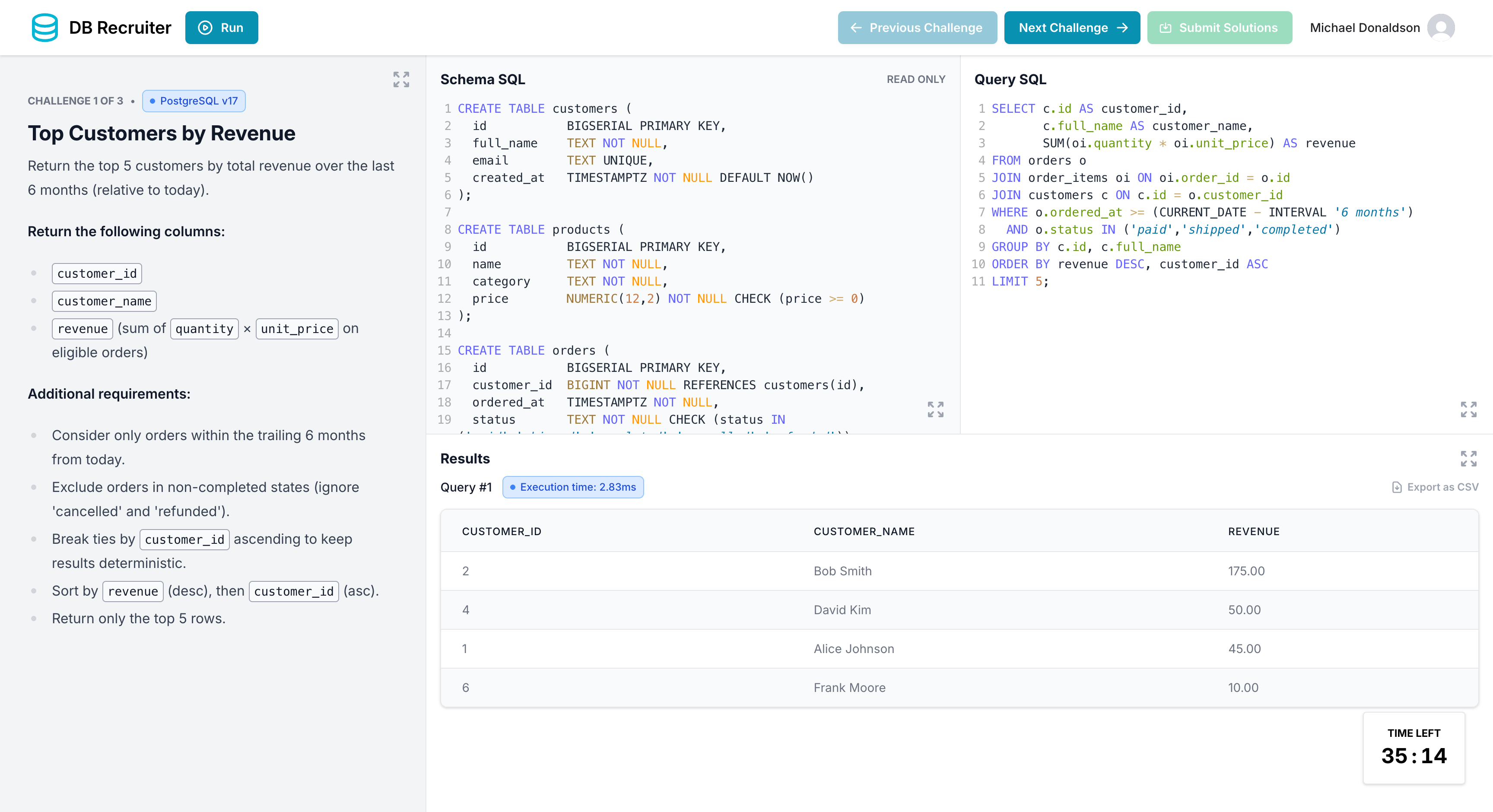Screen dimensions: 1493x812
Task: Toggle the READ ONLY schema label
Action: click(916, 79)
